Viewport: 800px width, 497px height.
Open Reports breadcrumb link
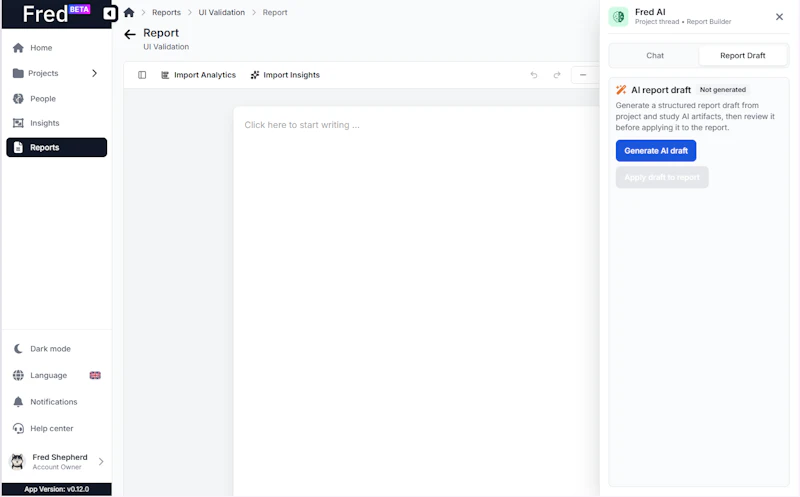click(x=166, y=12)
